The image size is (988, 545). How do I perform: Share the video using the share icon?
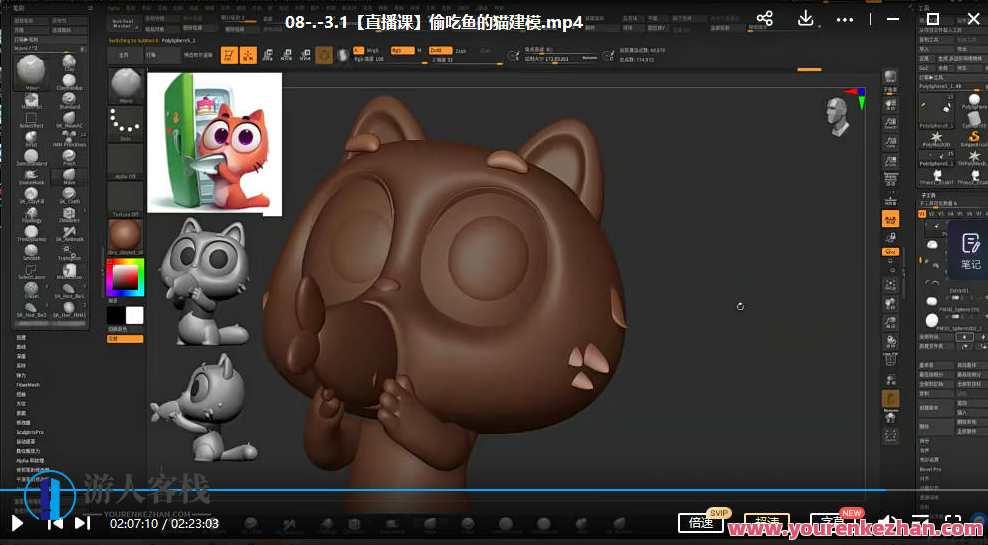[x=764, y=18]
